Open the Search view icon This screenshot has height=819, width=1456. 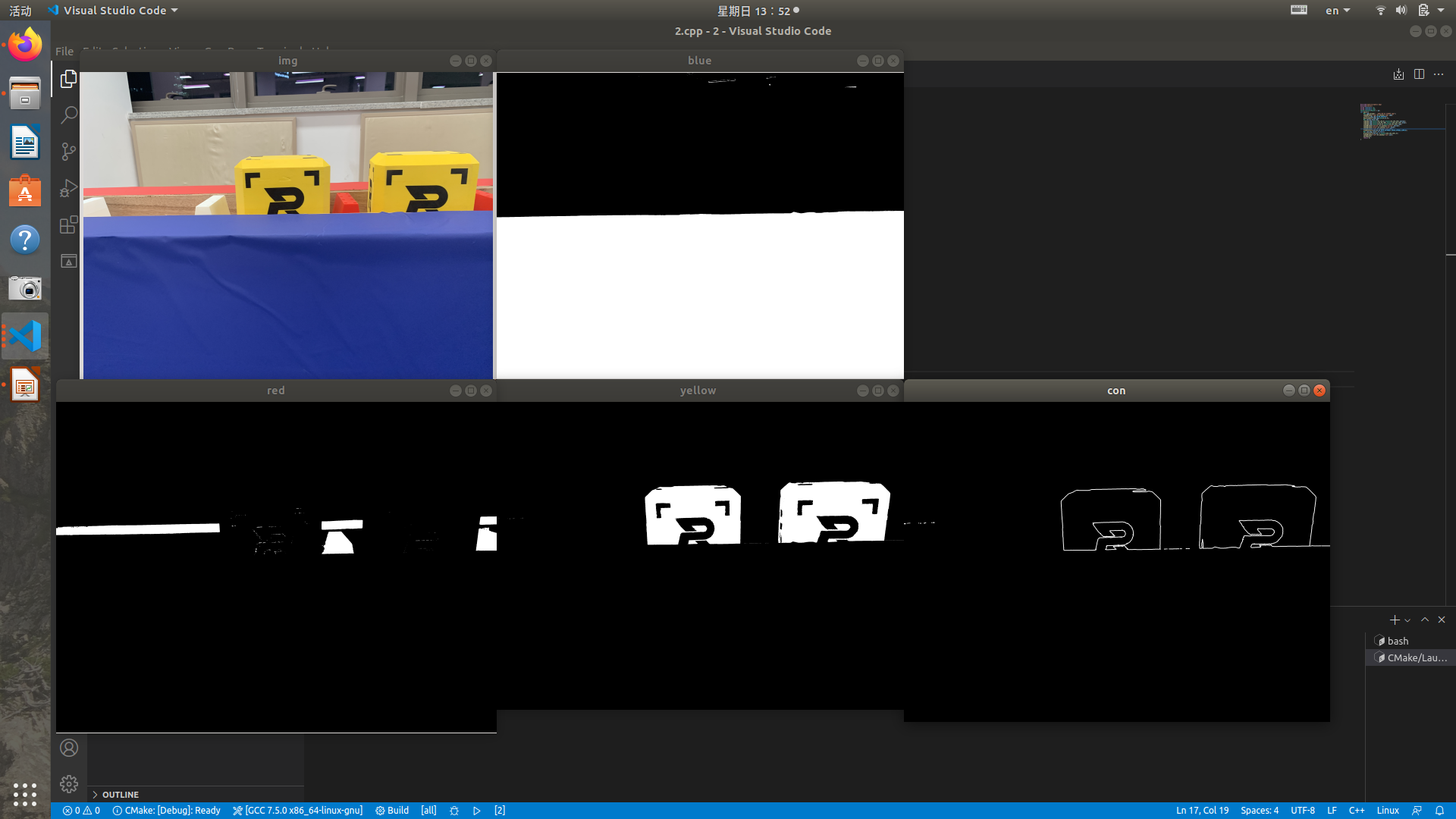[x=68, y=115]
